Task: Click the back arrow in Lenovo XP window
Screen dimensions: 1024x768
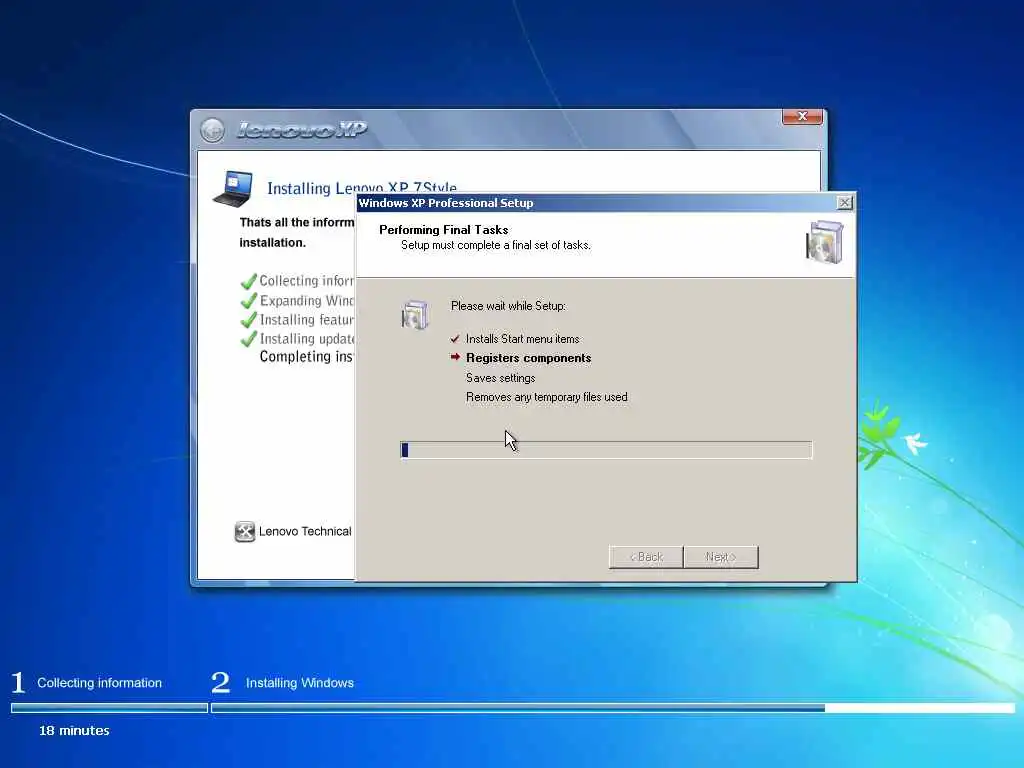Action: tap(212, 130)
